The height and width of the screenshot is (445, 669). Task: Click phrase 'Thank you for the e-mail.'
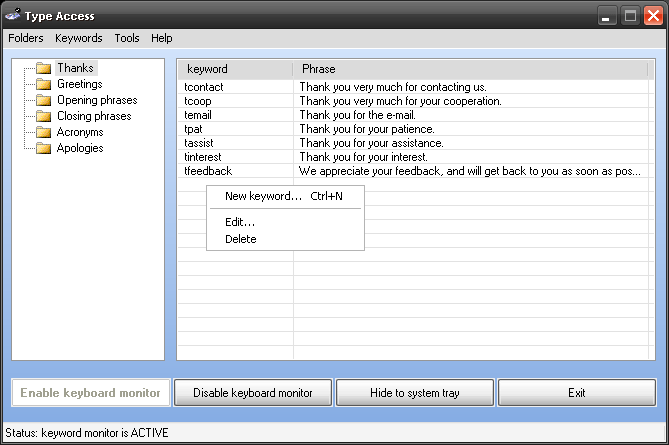(358, 115)
